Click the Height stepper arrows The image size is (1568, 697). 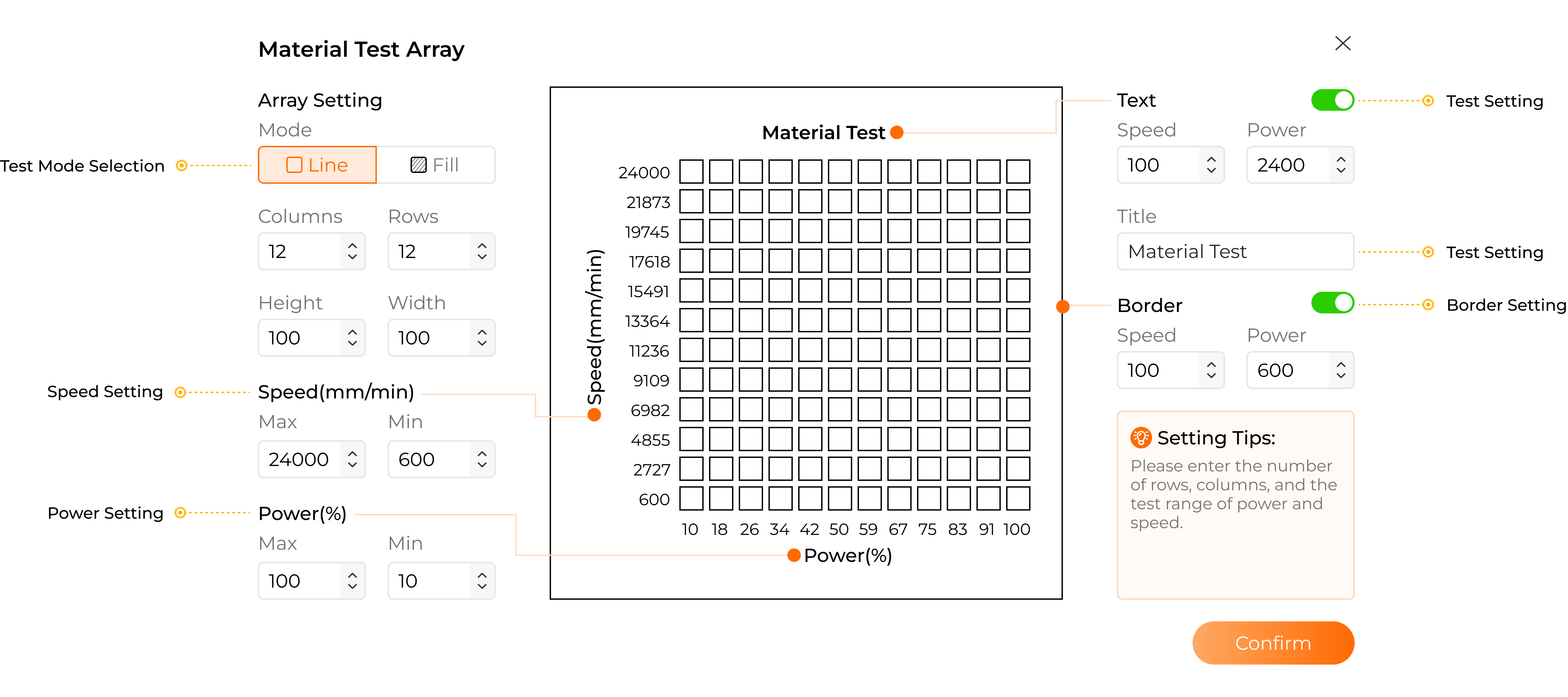click(x=352, y=338)
